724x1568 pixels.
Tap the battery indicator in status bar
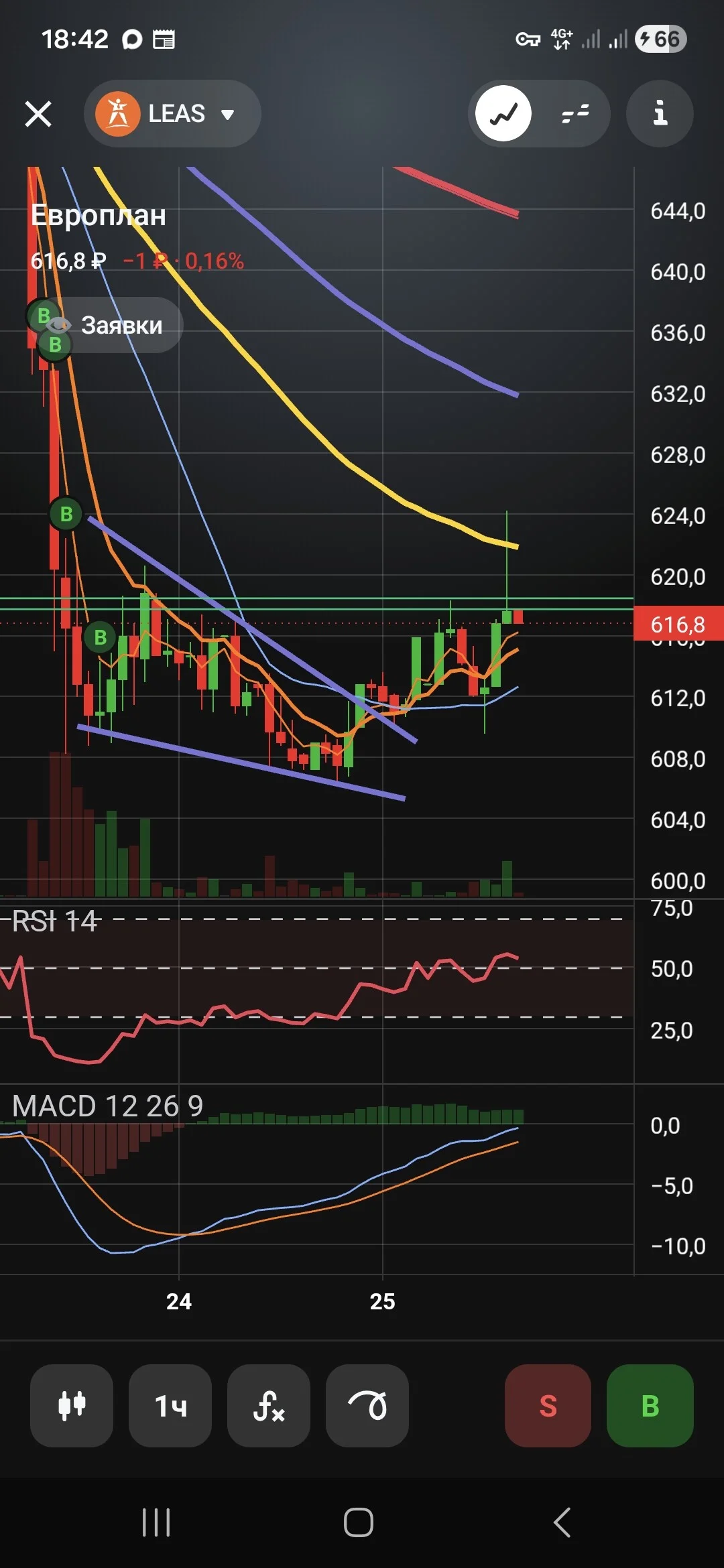(661, 39)
